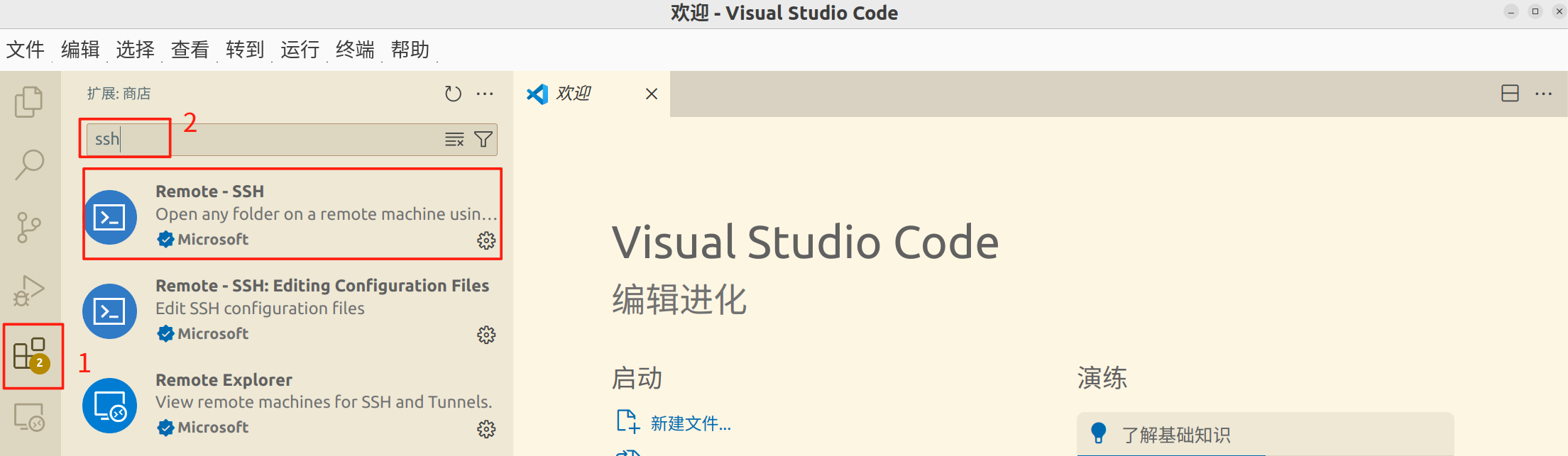The width and height of the screenshot is (1568, 456).
Task: Open the 查看 menu
Action: [190, 50]
